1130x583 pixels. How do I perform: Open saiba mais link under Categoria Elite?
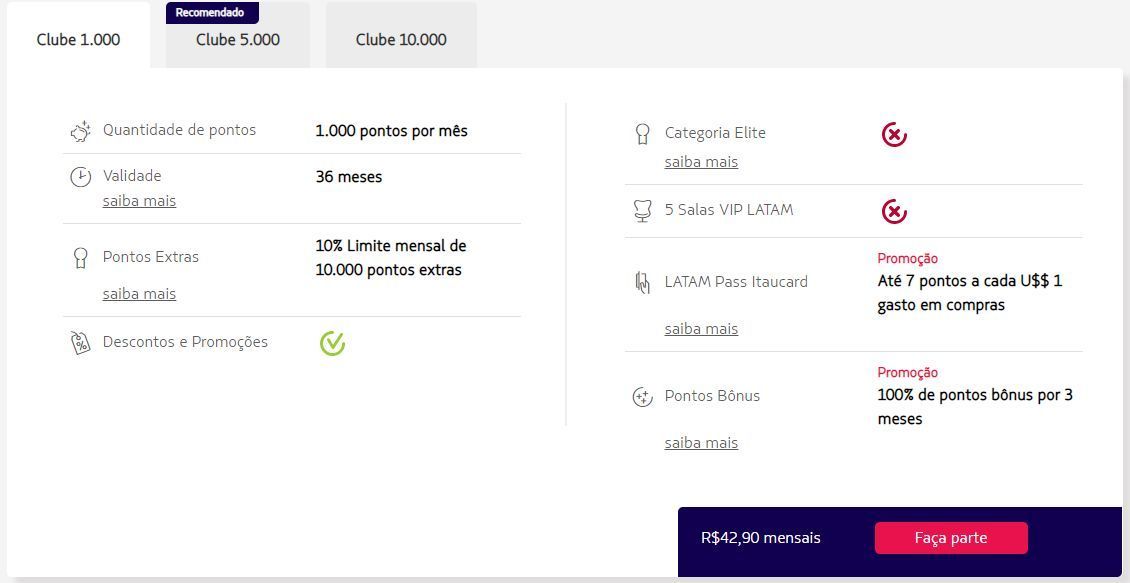point(701,162)
